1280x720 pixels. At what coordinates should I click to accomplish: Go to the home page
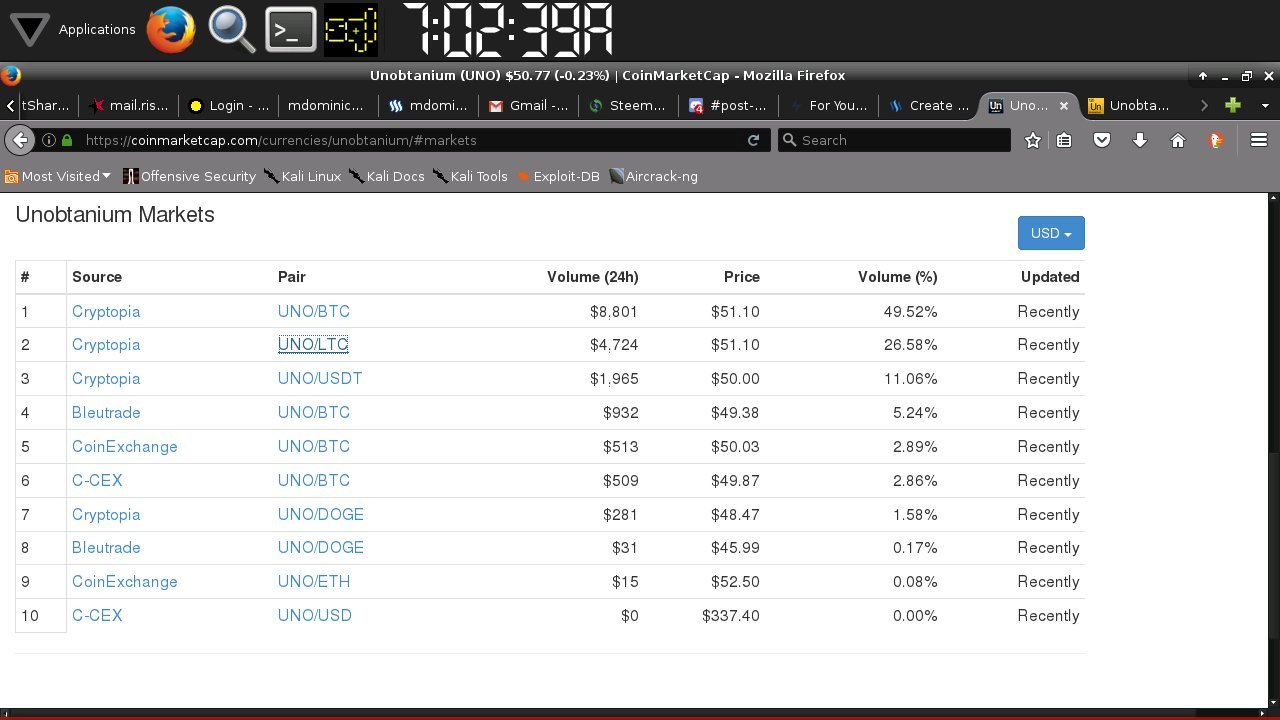(1178, 140)
